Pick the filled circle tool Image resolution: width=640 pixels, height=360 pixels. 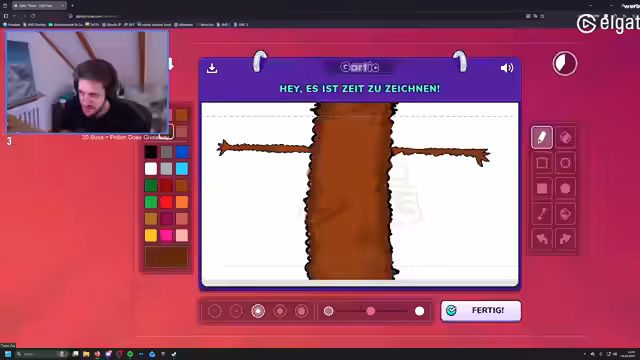point(565,188)
